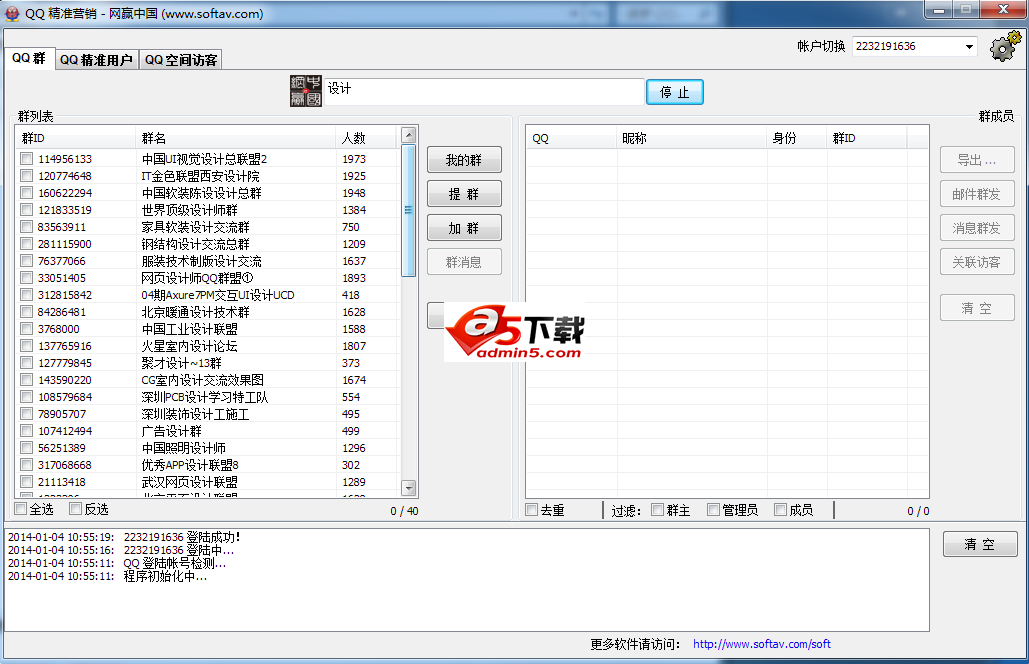Click the QQ column header in members table
Image resolution: width=1029 pixels, height=664 pixels.
click(x=571, y=138)
